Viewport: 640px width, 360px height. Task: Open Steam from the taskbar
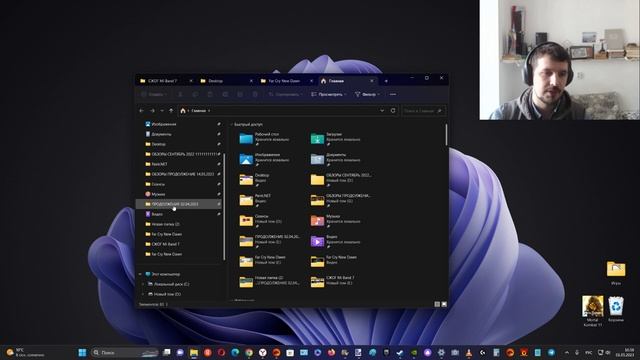[400, 352]
